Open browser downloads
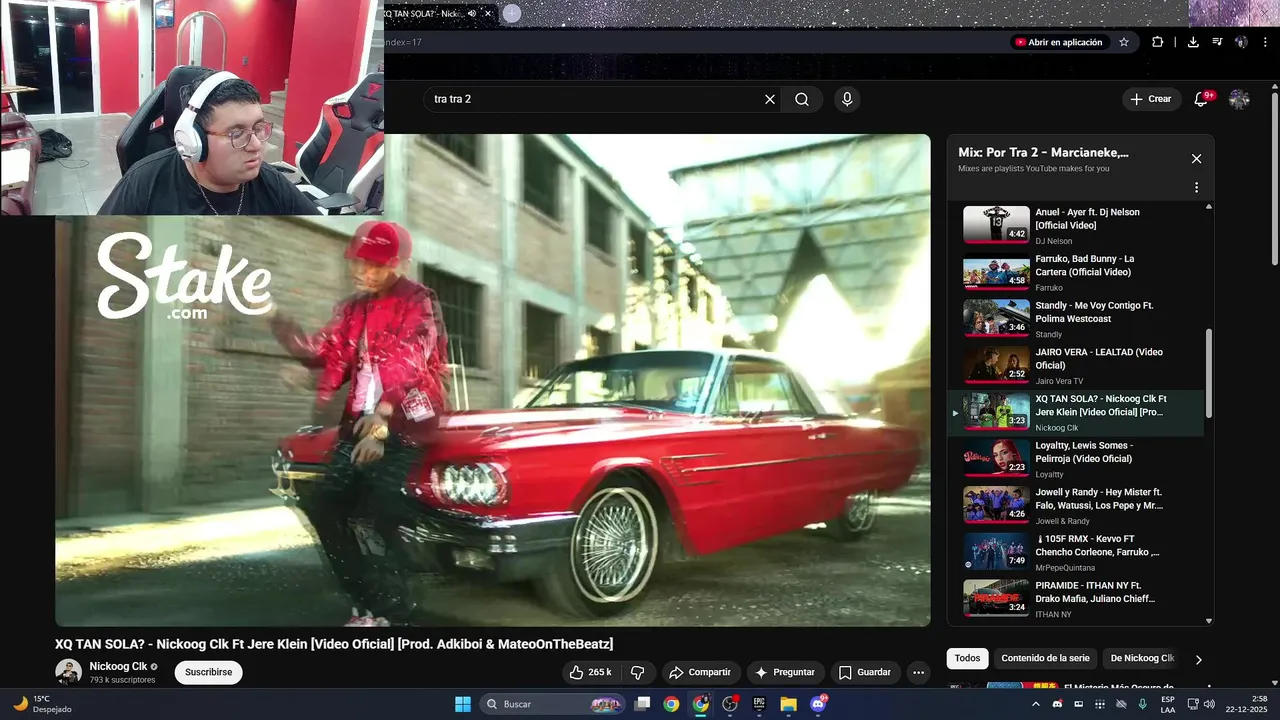 (x=1193, y=42)
